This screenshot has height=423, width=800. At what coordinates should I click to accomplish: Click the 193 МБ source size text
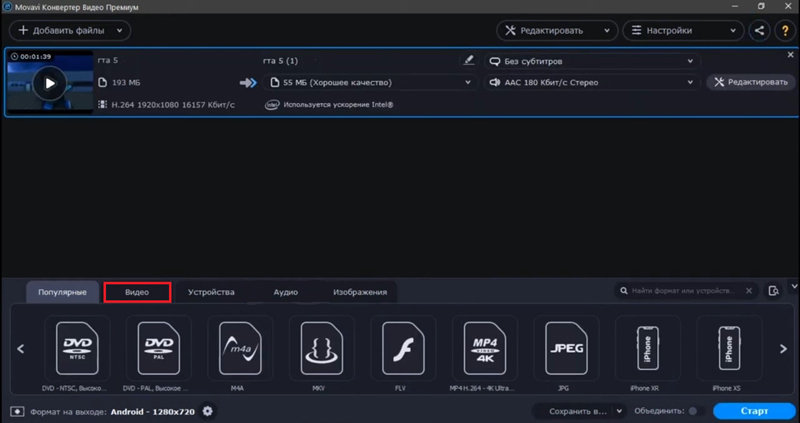(x=126, y=82)
